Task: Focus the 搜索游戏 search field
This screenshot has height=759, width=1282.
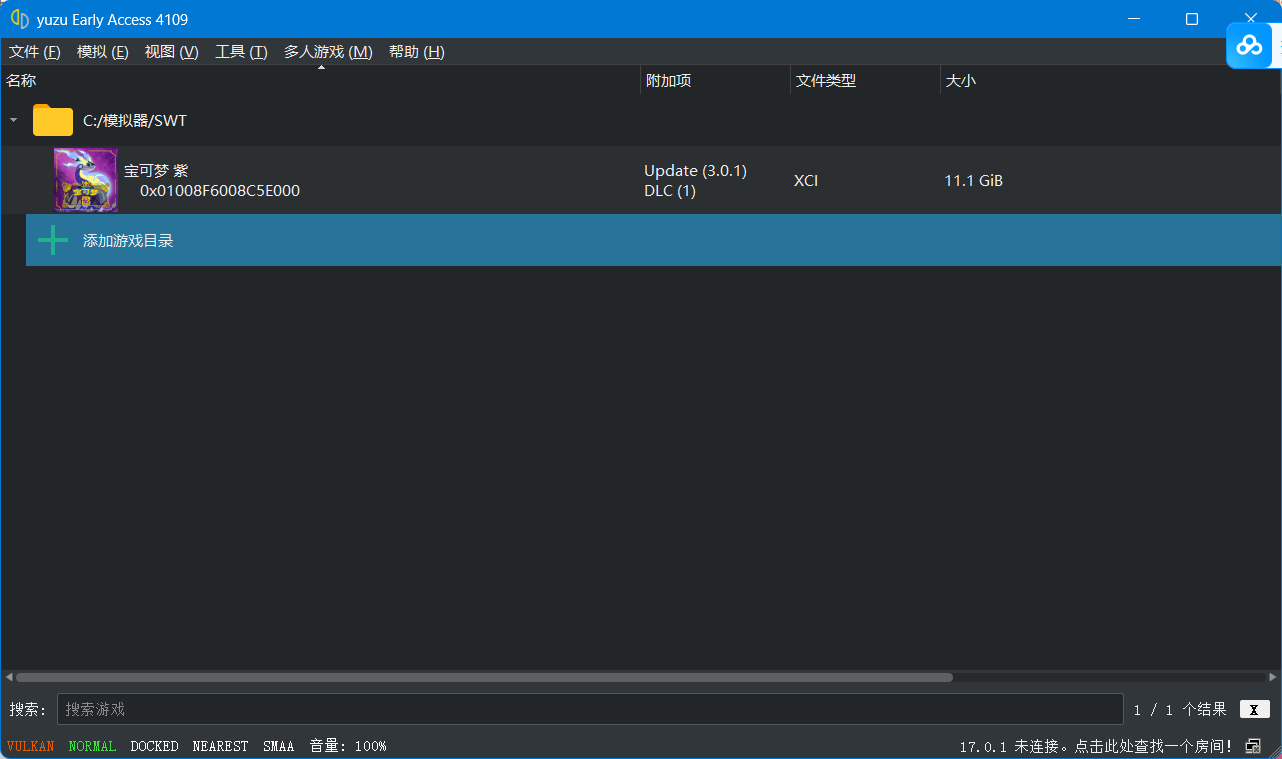Action: coord(590,709)
